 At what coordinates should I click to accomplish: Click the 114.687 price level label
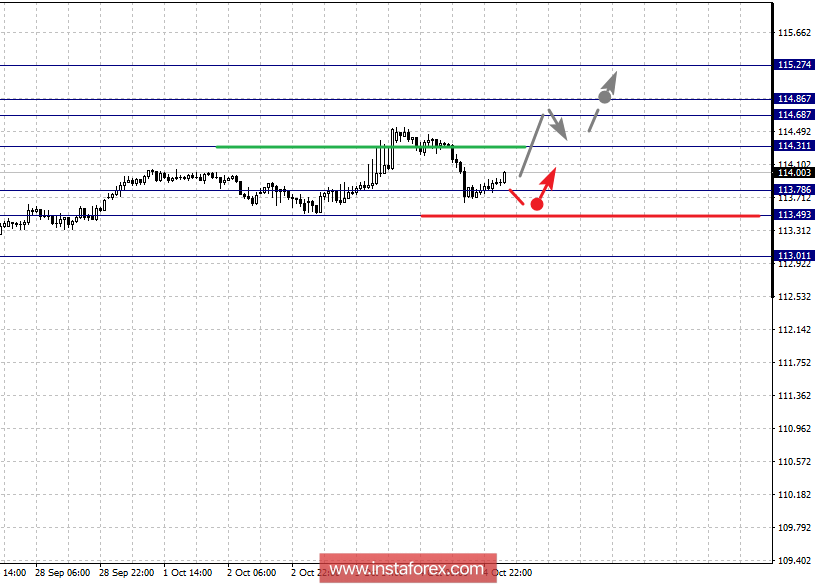click(x=794, y=115)
